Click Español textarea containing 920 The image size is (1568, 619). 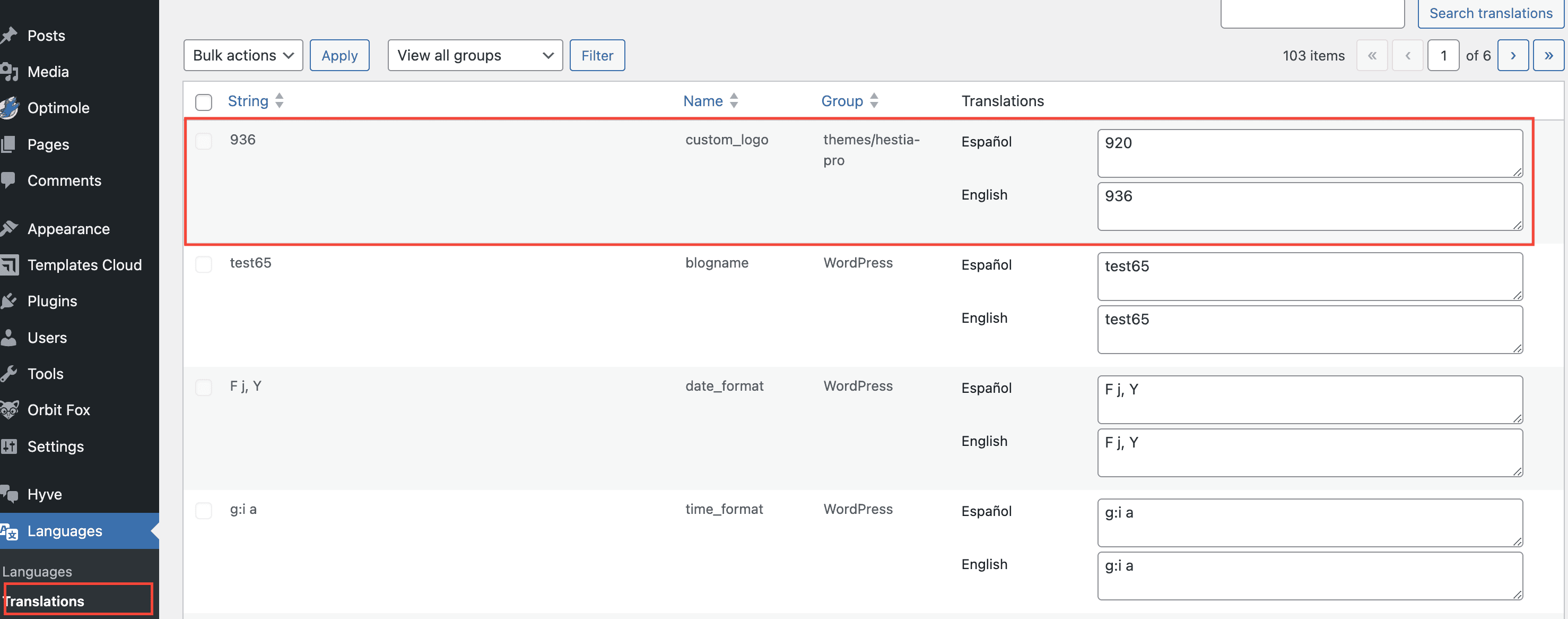(x=1309, y=153)
